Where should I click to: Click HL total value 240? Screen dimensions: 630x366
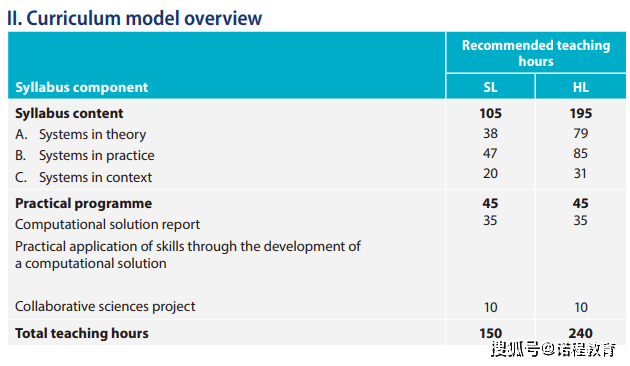pos(581,333)
